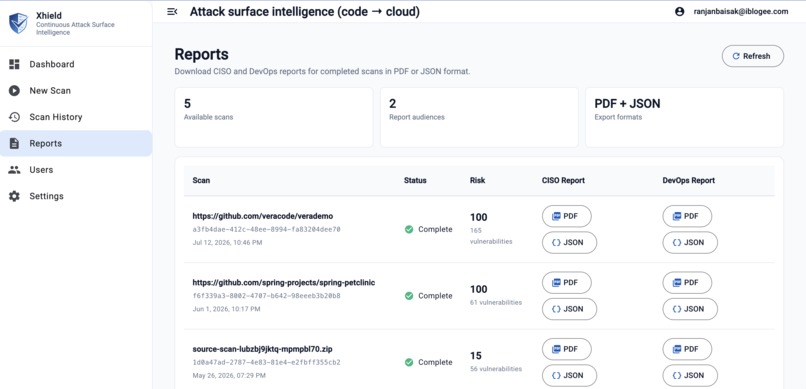The width and height of the screenshot is (806, 389).
Task: Click the CISO Report column header
Action: pyautogui.click(x=563, y=180)
